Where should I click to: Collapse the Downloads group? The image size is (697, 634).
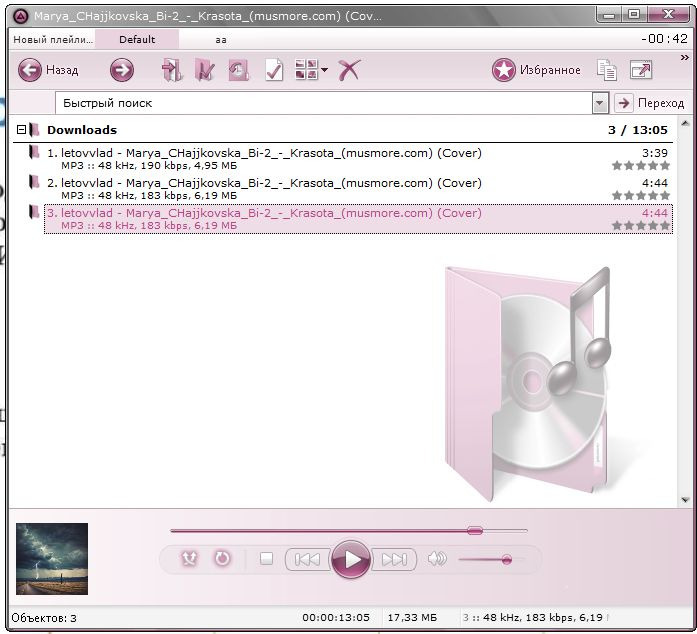click(x=21, y=130)
